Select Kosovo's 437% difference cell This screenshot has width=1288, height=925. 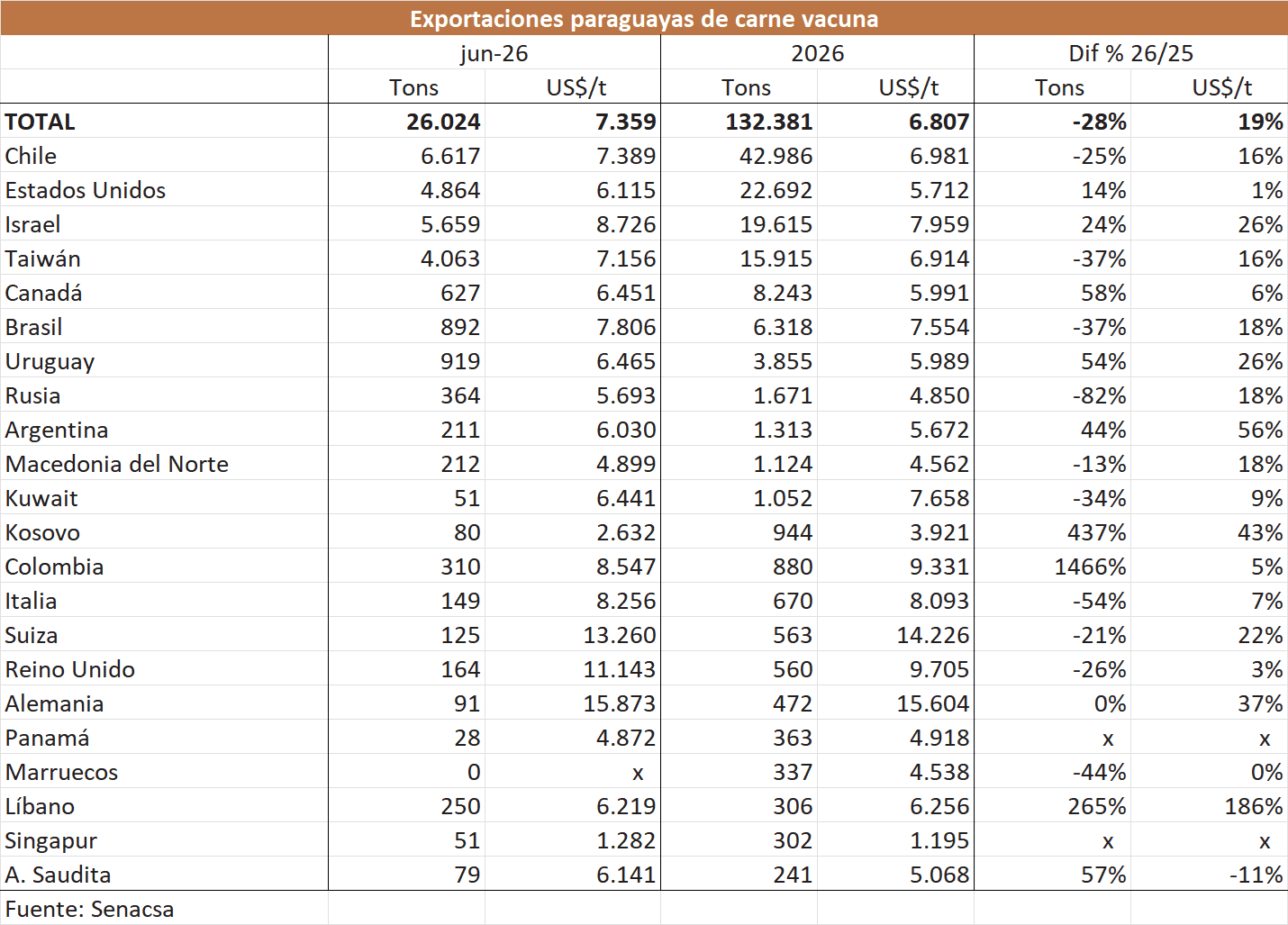1096,532
